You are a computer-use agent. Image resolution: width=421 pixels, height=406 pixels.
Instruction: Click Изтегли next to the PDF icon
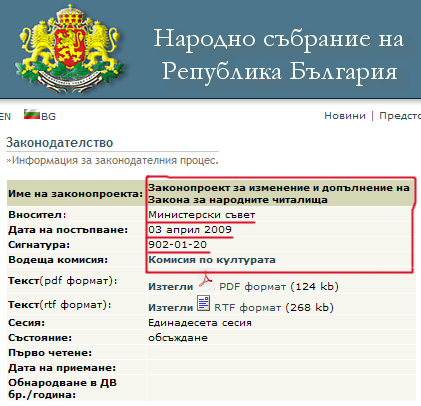click(171, 287)
